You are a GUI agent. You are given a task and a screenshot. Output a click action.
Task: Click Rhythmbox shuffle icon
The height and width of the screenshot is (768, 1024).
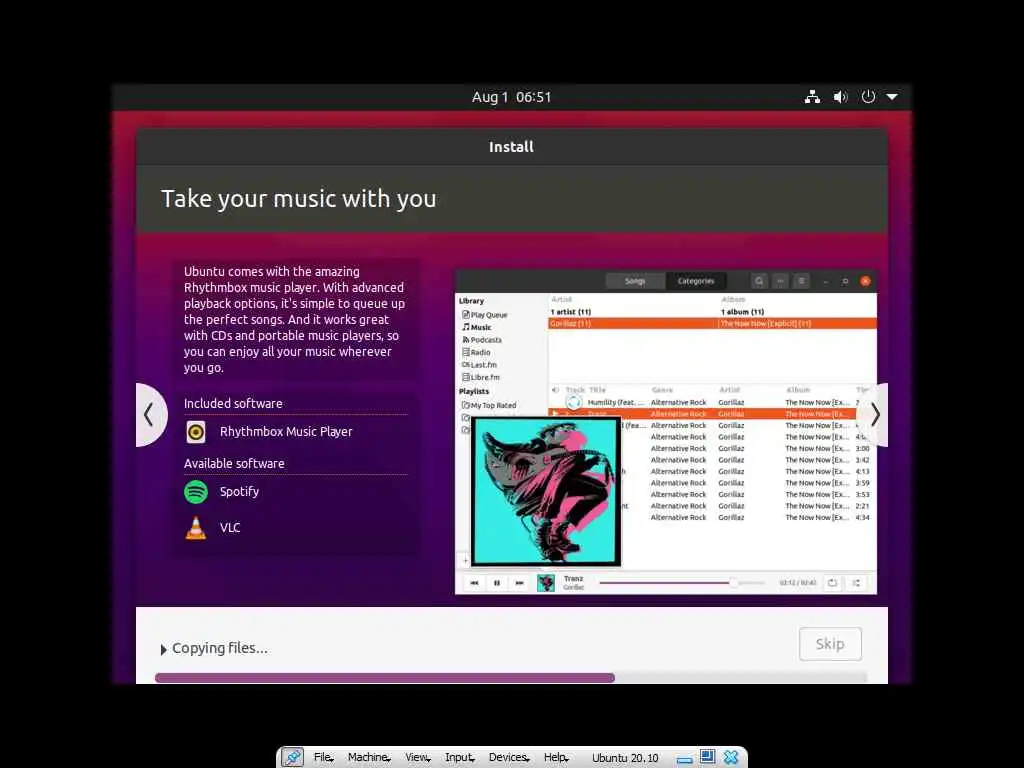coord(856,583)
